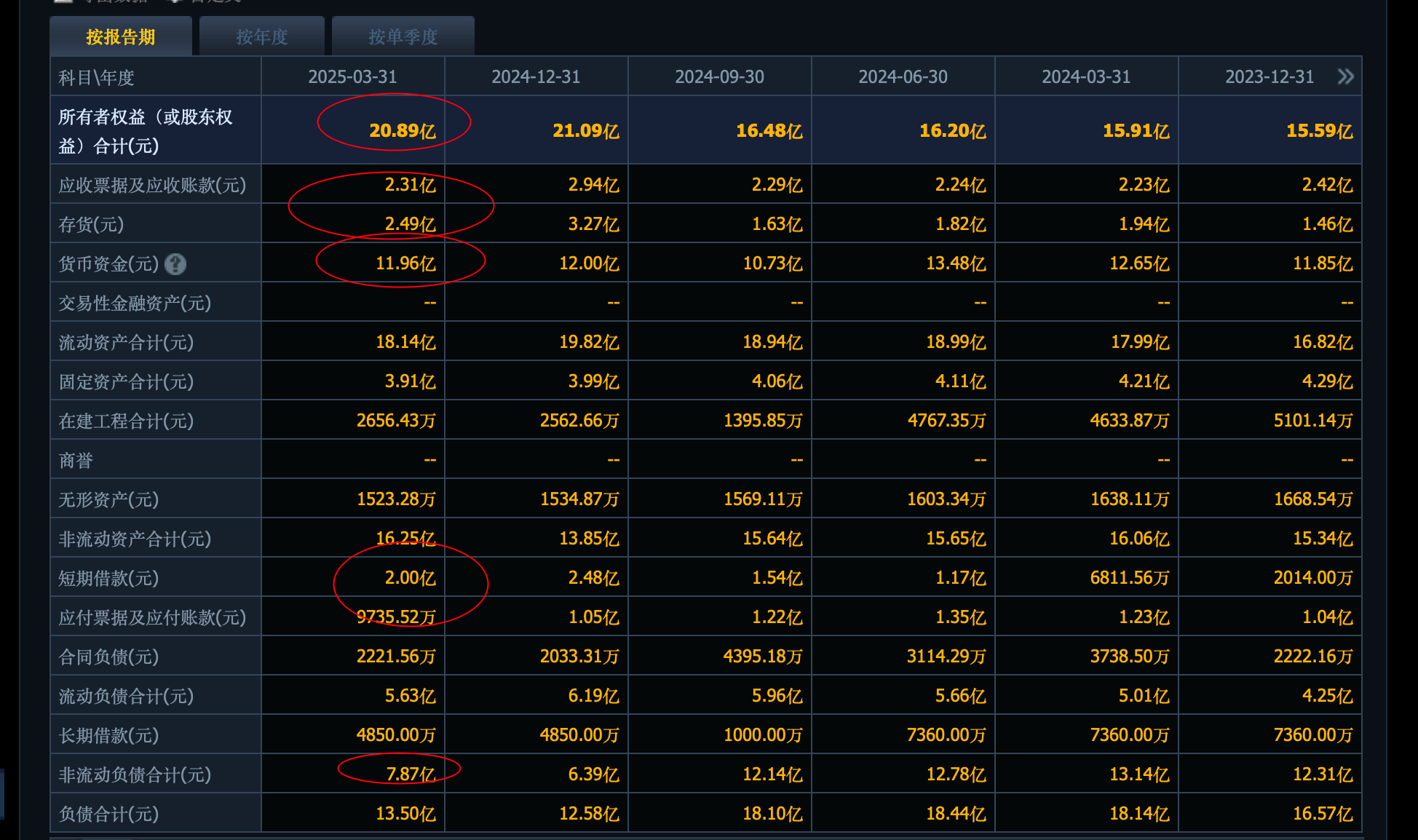This screenshot has height=840, width=1418.
Task: Select the 无形资产(元) row label
Action: [108, 499]
